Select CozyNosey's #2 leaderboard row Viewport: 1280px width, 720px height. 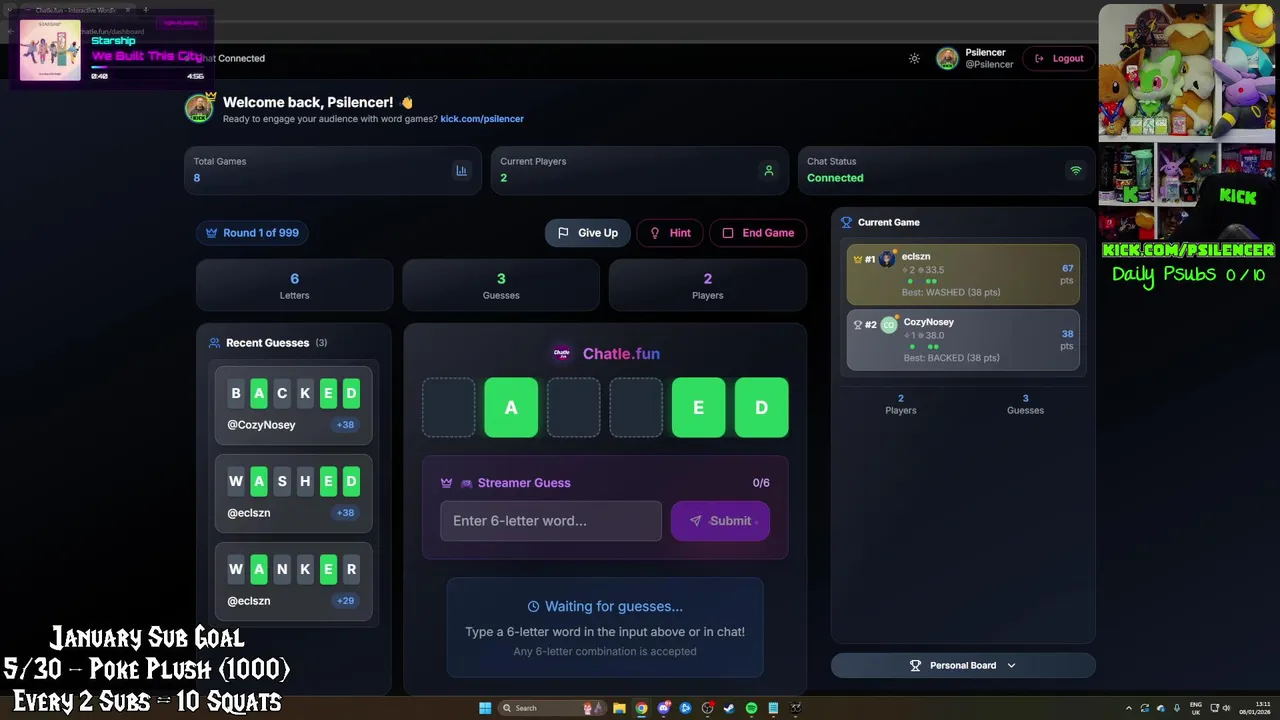click(963, 340)
